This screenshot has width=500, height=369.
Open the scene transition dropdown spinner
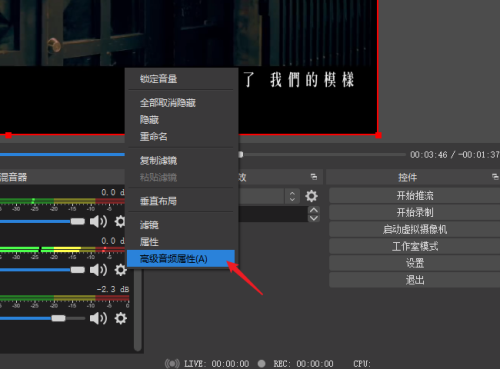coord(292,196)
